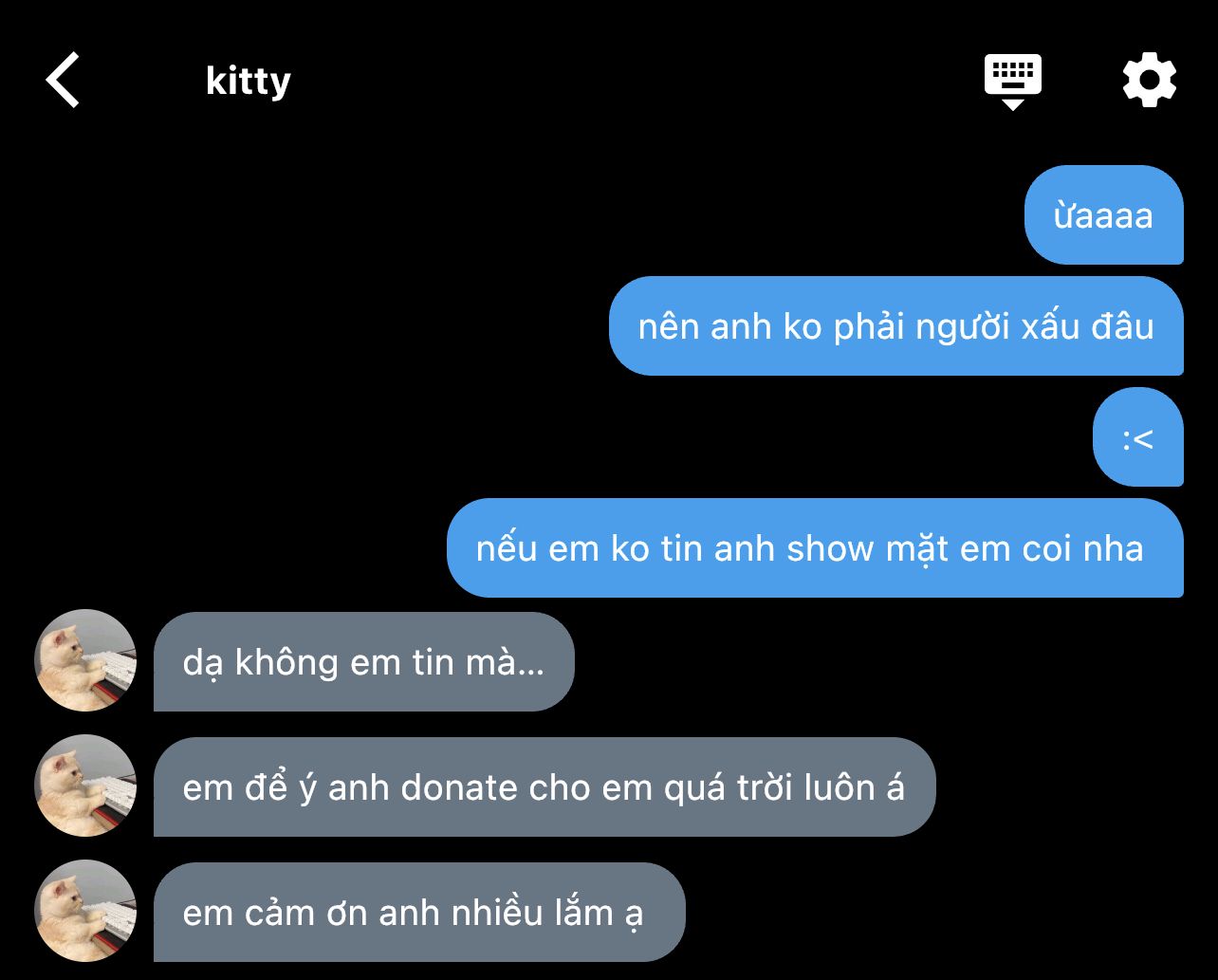The width and height of the screenshot is (1218, 980).
Task: Select reply "em để ý anh donate cho em"
Action: pyautogui.click(x=544, y=787)
